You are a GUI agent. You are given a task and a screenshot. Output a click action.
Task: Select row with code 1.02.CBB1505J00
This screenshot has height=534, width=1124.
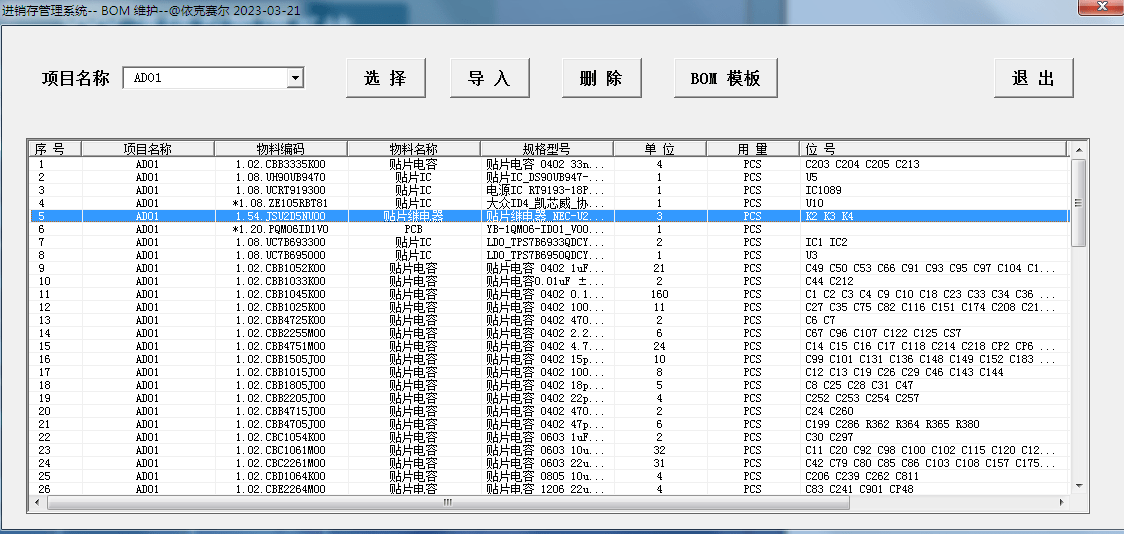[x=549, y=359]
